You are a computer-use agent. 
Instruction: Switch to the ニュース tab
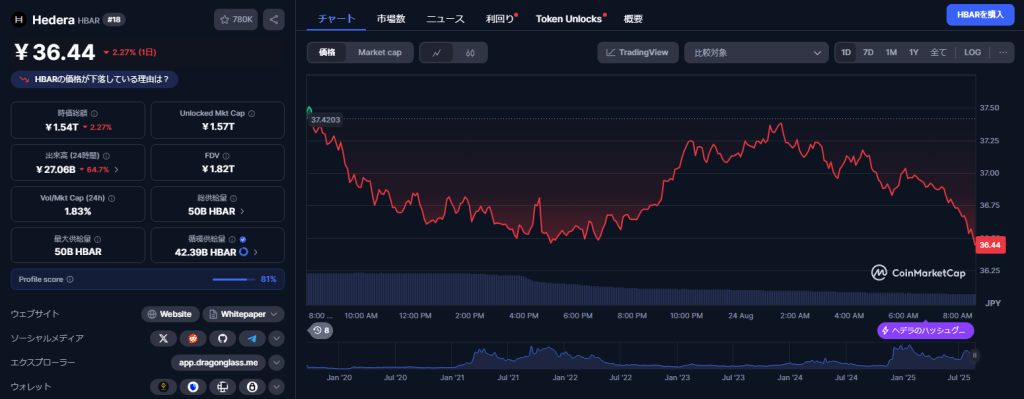point(445,19)
